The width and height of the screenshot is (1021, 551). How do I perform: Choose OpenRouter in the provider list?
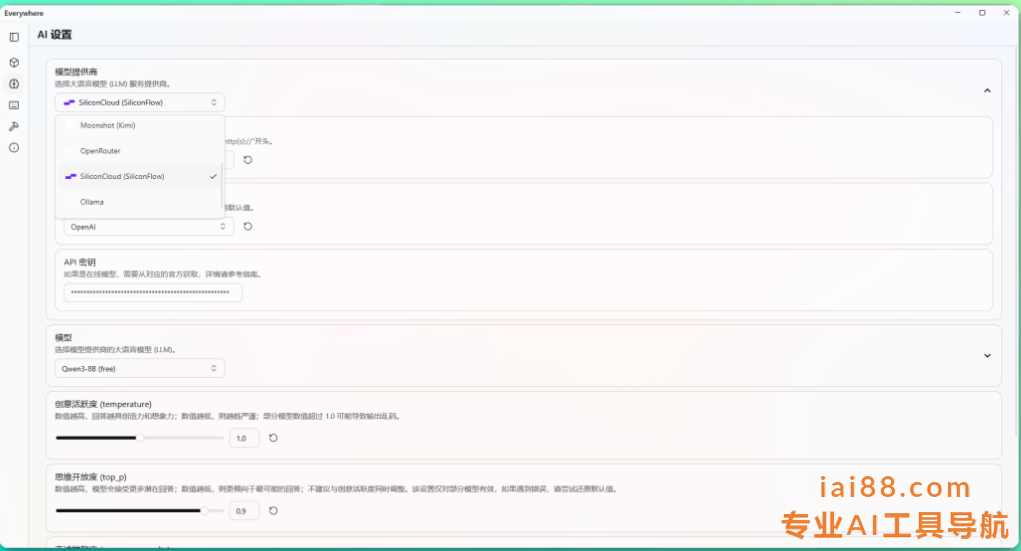tap(100, 151)
